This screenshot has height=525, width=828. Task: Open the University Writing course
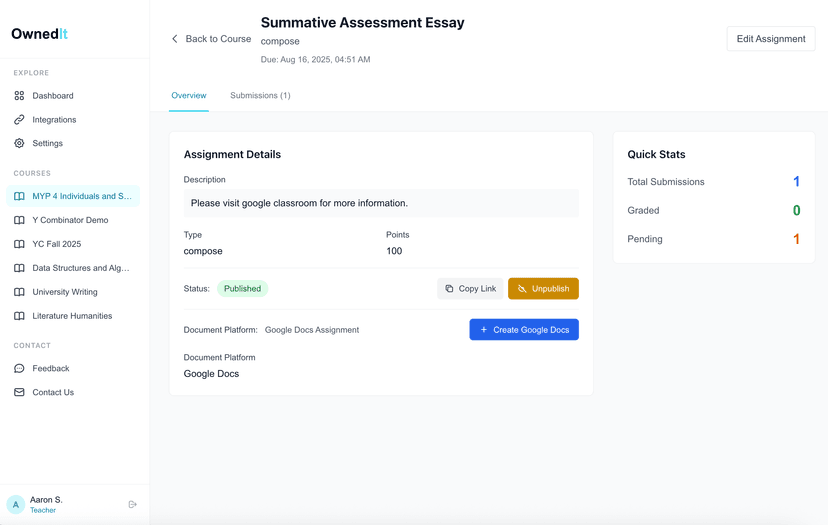[x=73, y=292]
